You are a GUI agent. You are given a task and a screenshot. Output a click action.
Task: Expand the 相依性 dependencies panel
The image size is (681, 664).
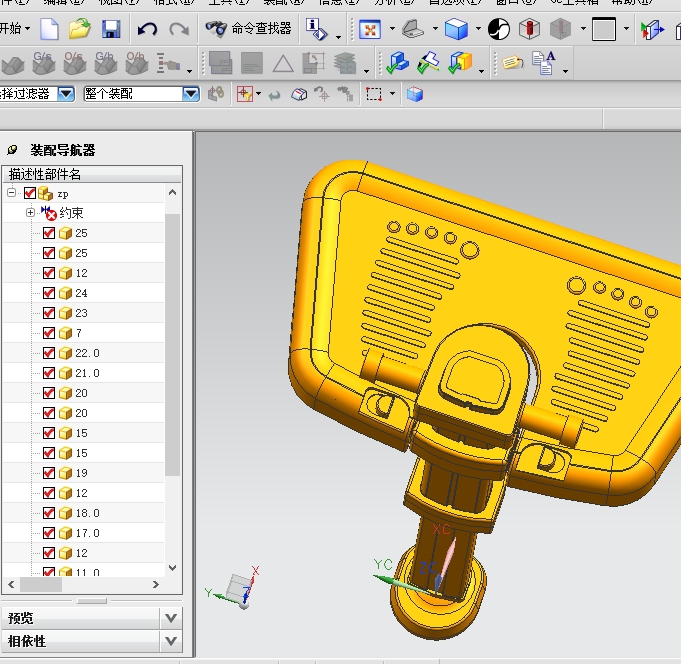[x=171, y=641]
